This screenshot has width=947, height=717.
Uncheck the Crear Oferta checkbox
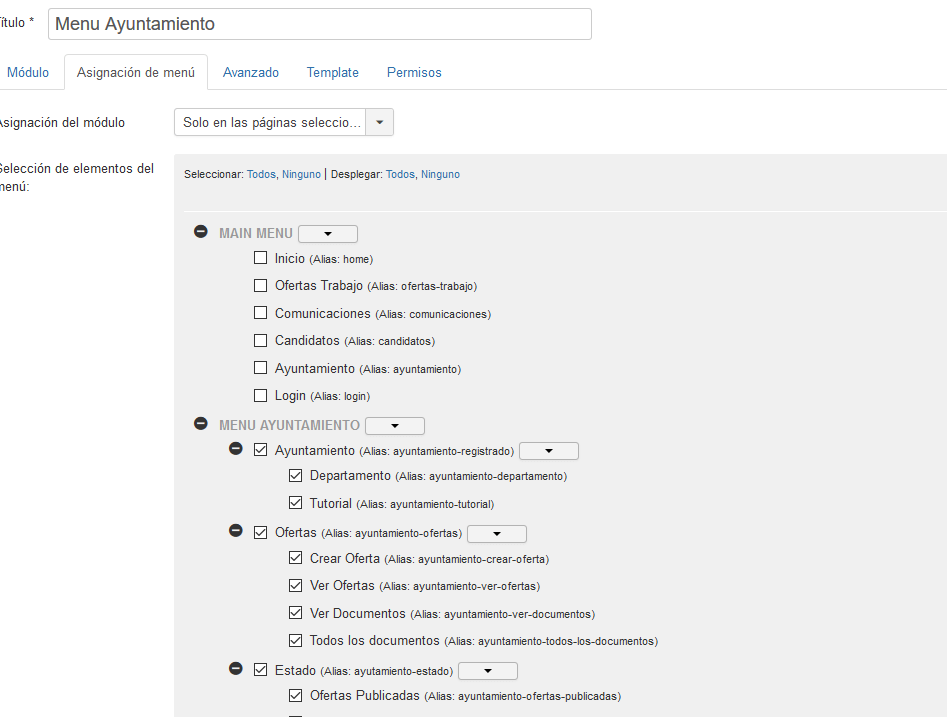[x=295, y=558]
